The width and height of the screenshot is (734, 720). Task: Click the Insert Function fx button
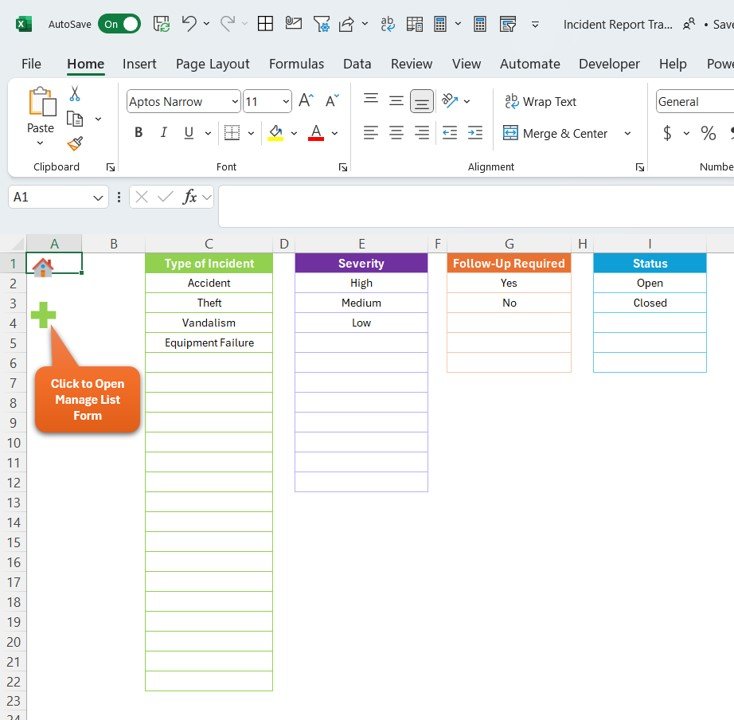point(190,197)
